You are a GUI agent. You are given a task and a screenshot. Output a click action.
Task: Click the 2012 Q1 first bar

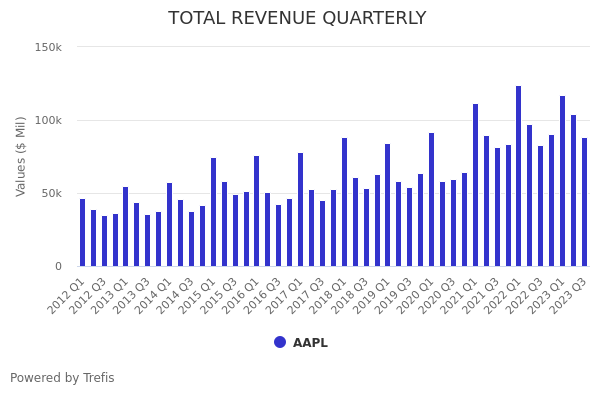83,232
